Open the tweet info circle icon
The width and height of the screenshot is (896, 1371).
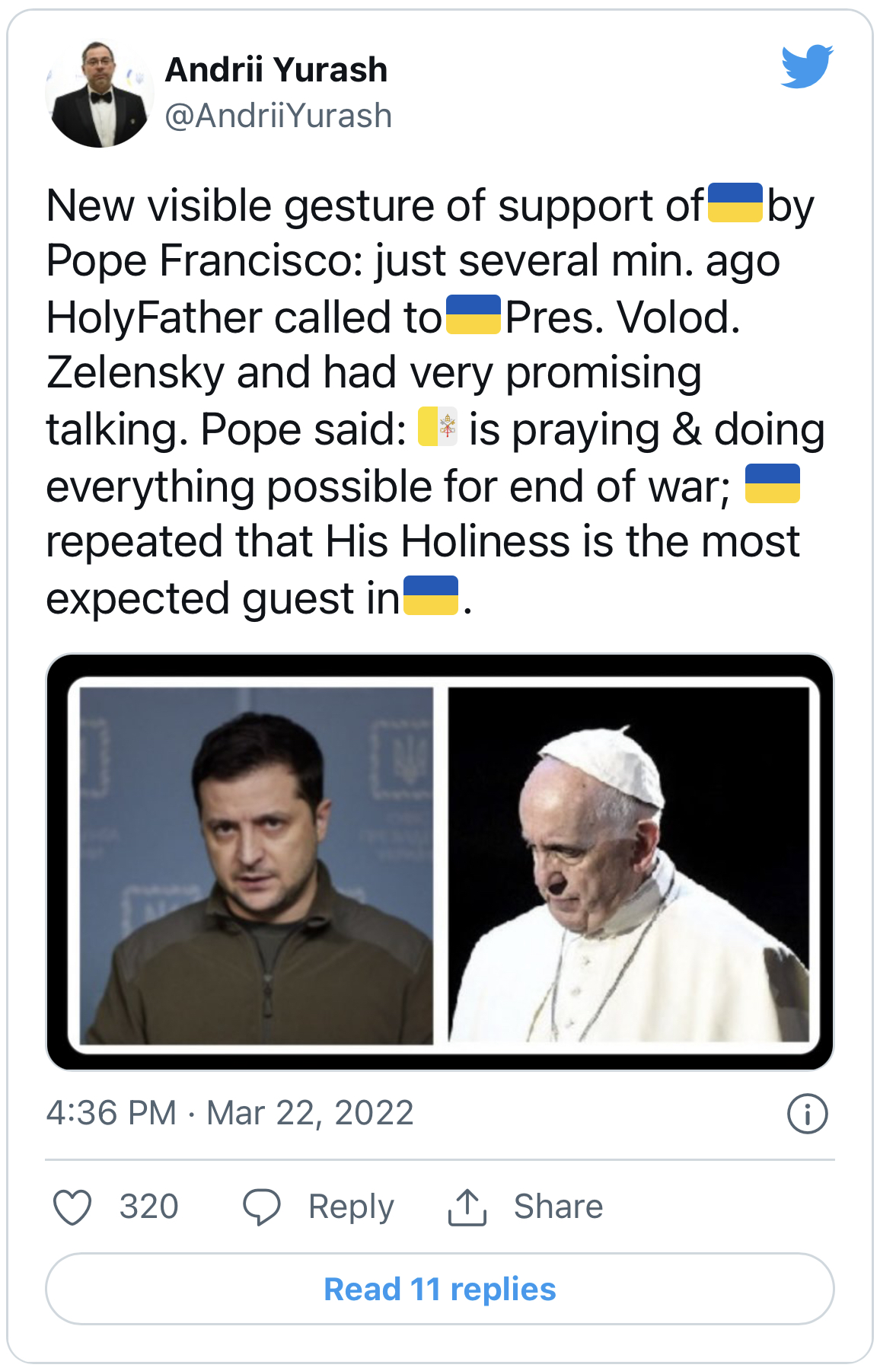[x=807, y=1114]
